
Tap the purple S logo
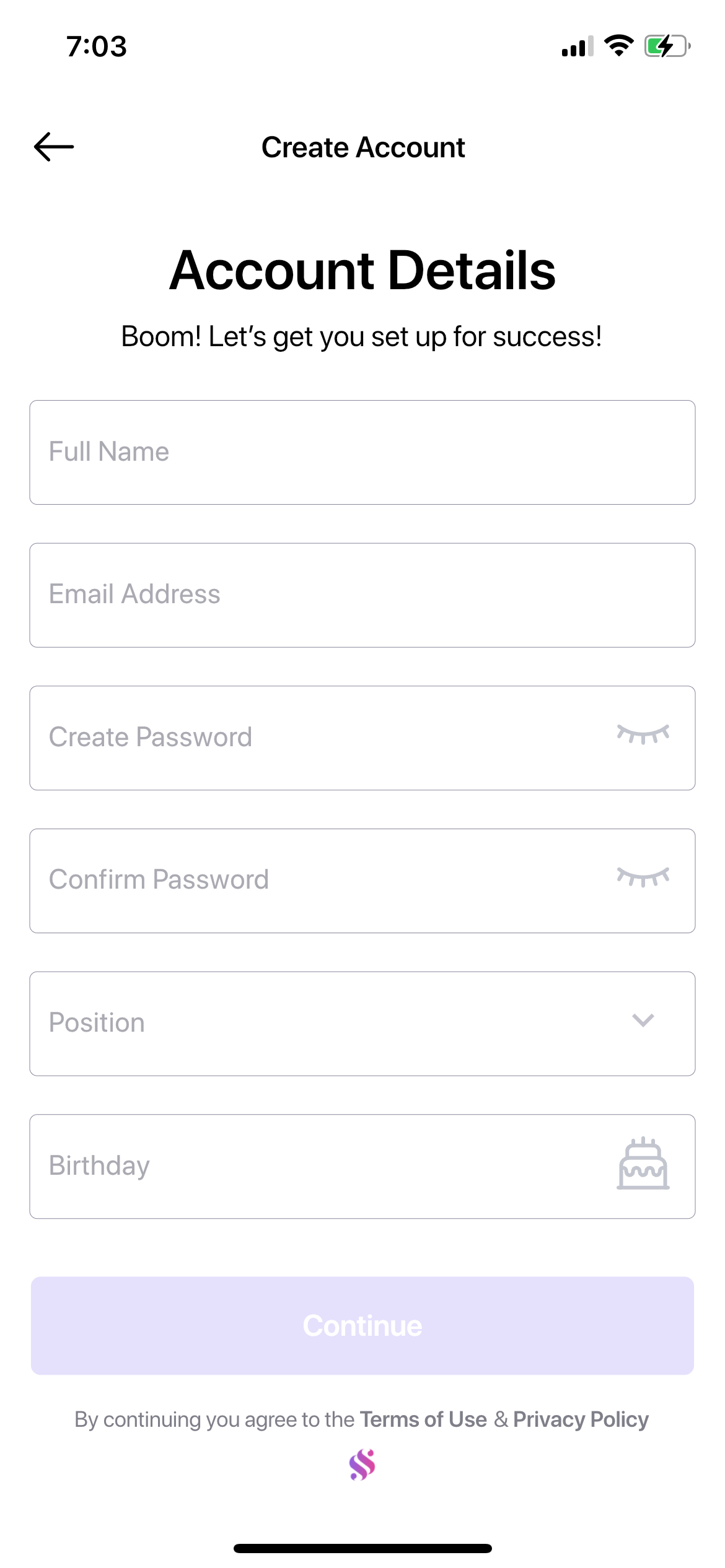(362, 1465)
